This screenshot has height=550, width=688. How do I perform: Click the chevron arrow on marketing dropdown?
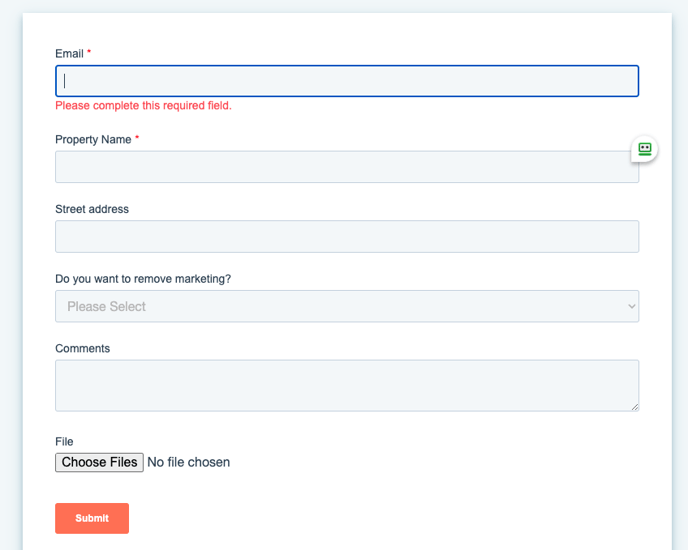631,306
